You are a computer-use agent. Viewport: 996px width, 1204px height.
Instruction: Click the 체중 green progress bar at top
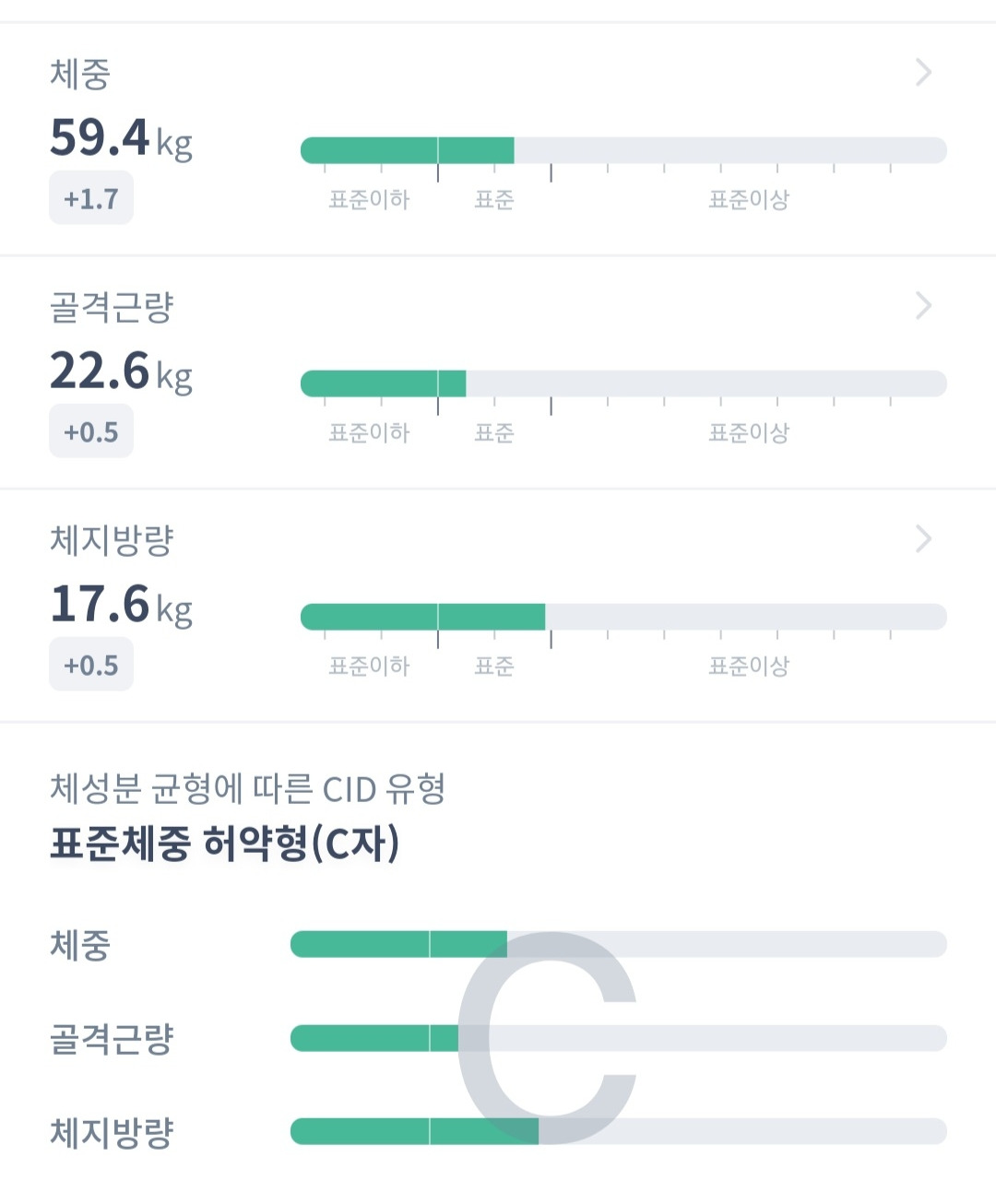407,150
